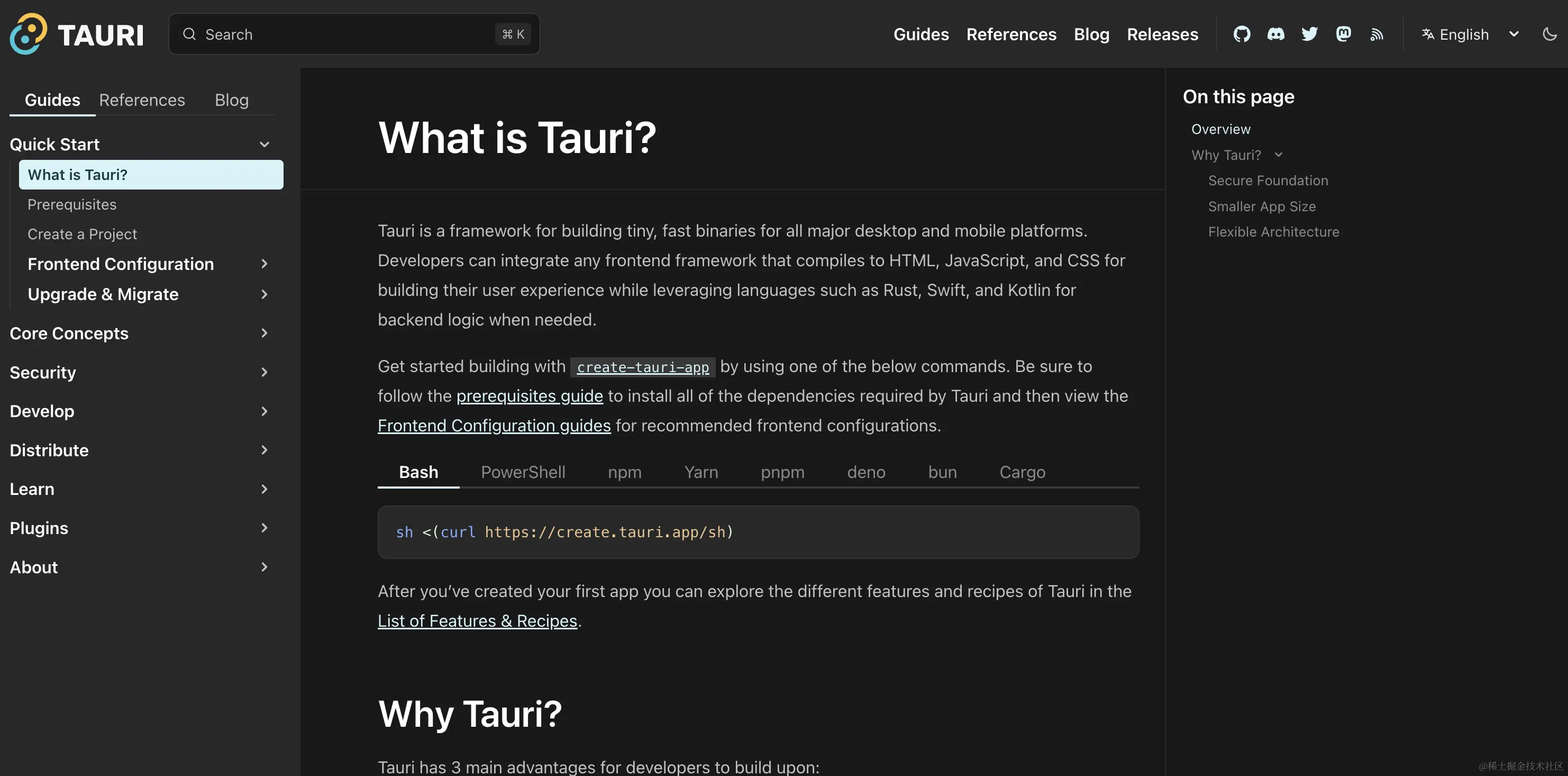The height and width of the screenshot is (776, 1568).
Task: Toggle dark mode with the moon icon
Action: coord(1548,34)
